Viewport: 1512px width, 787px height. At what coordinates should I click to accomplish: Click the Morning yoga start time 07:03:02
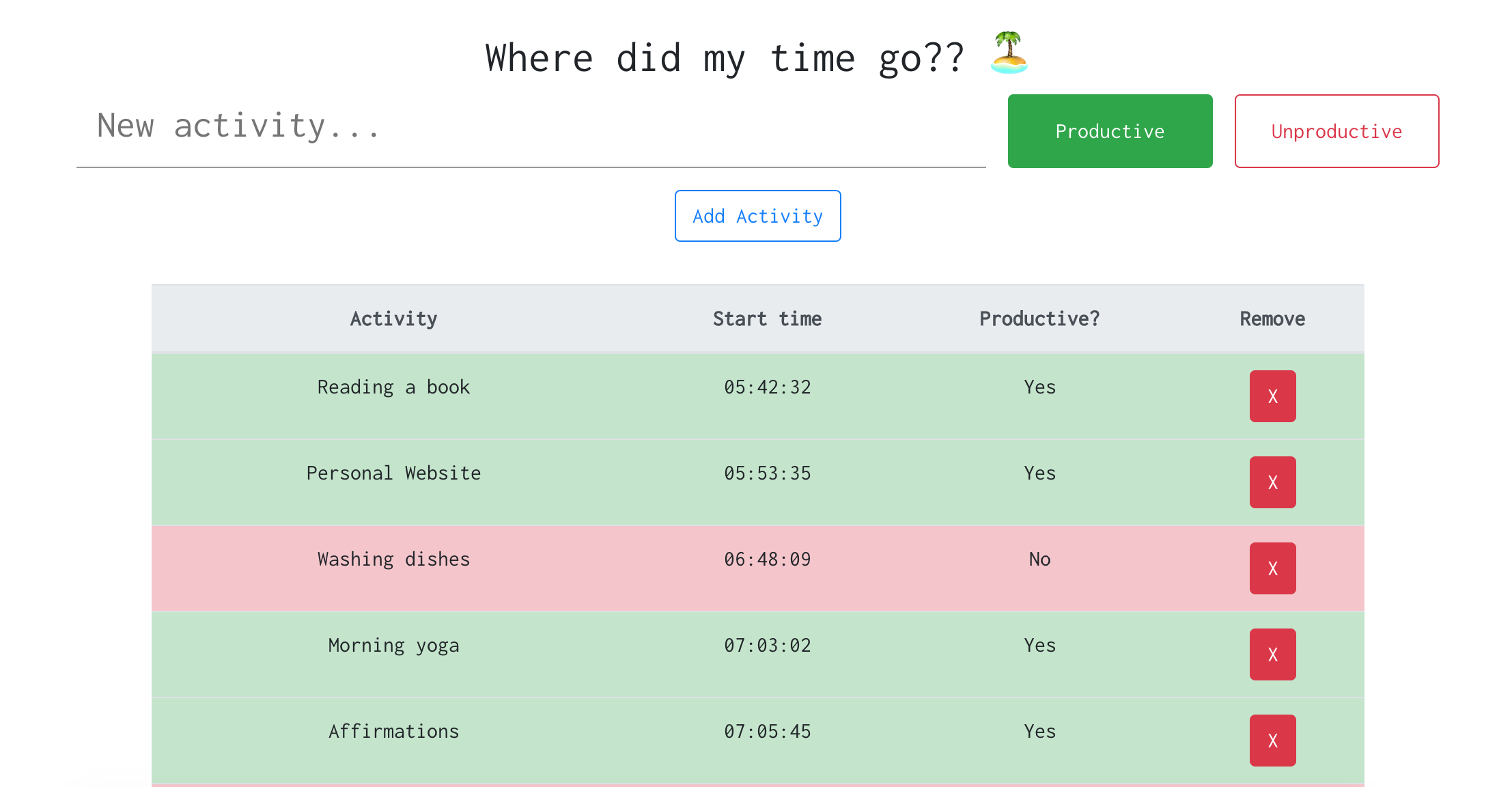point(767,646)
